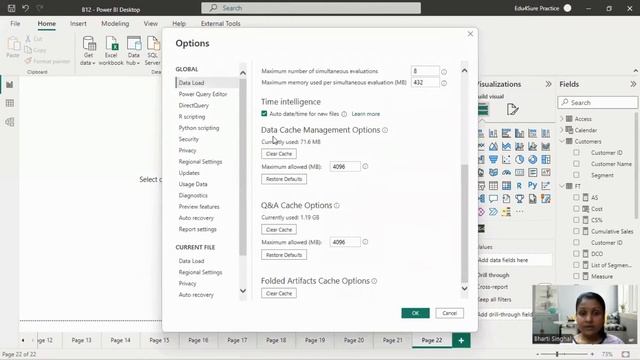Check the Segment field checkbox
Viewport: 640px width, 360px height.
pyautogui.click(x=576, y=175)
